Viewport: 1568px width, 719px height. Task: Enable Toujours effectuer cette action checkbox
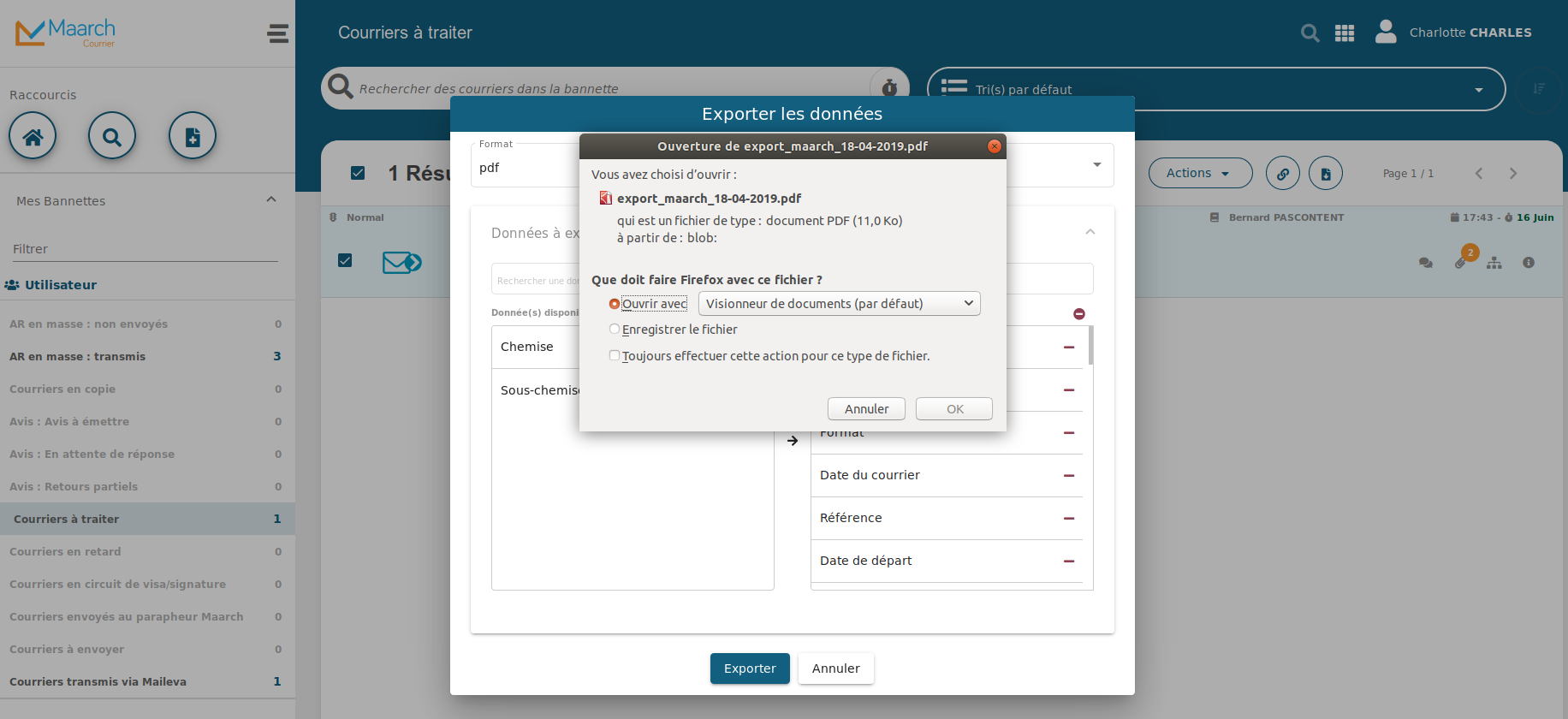click(614, 356)
